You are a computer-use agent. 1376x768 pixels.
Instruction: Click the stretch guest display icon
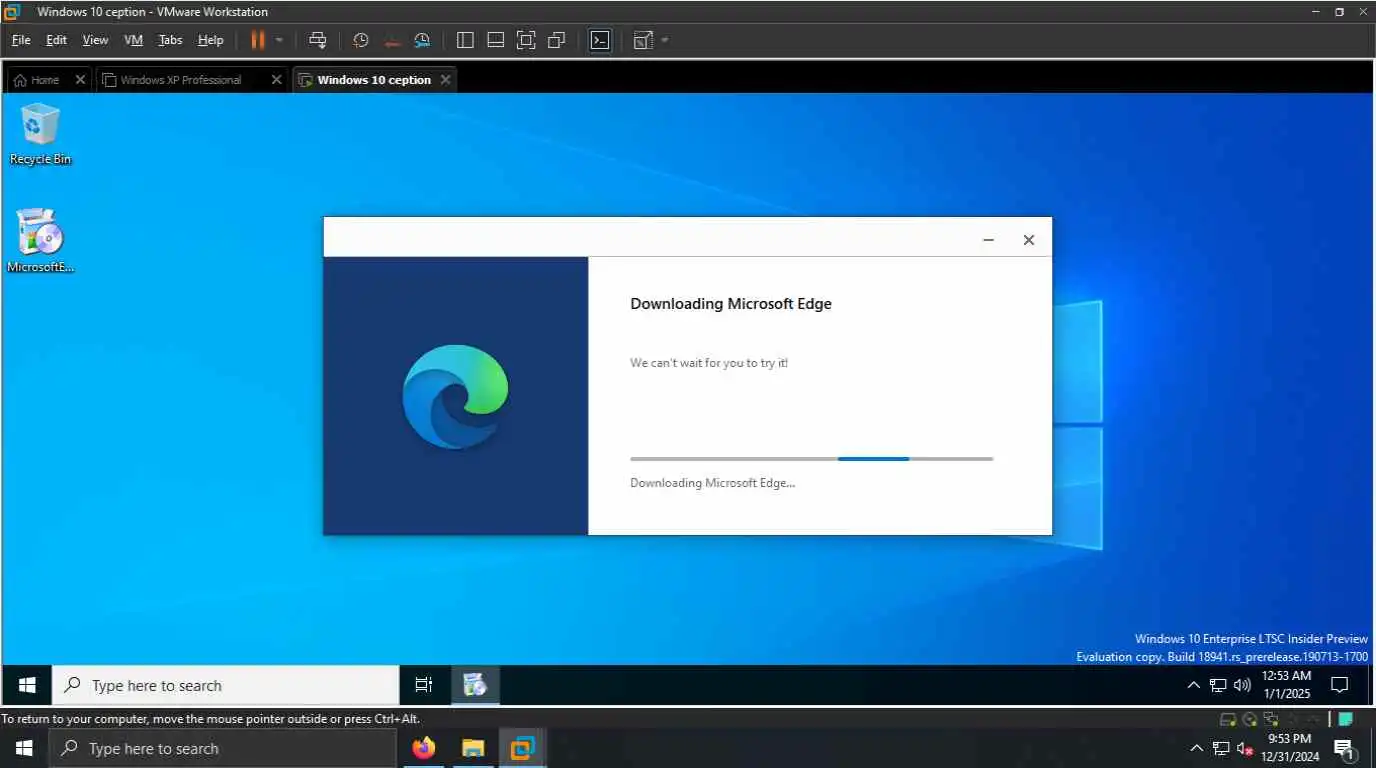coord(643,40)
